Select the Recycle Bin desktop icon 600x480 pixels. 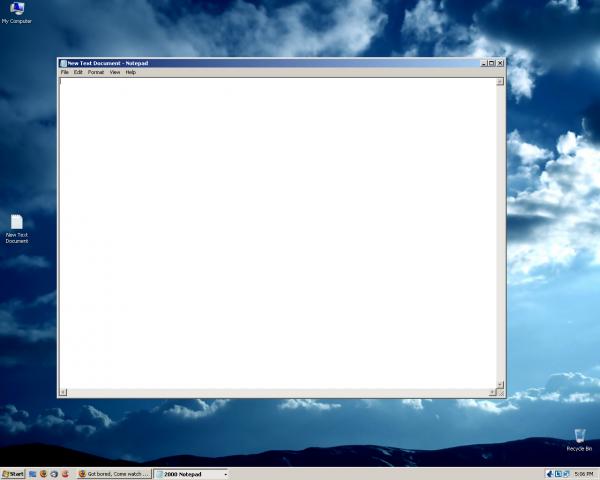tap(579, 440)
